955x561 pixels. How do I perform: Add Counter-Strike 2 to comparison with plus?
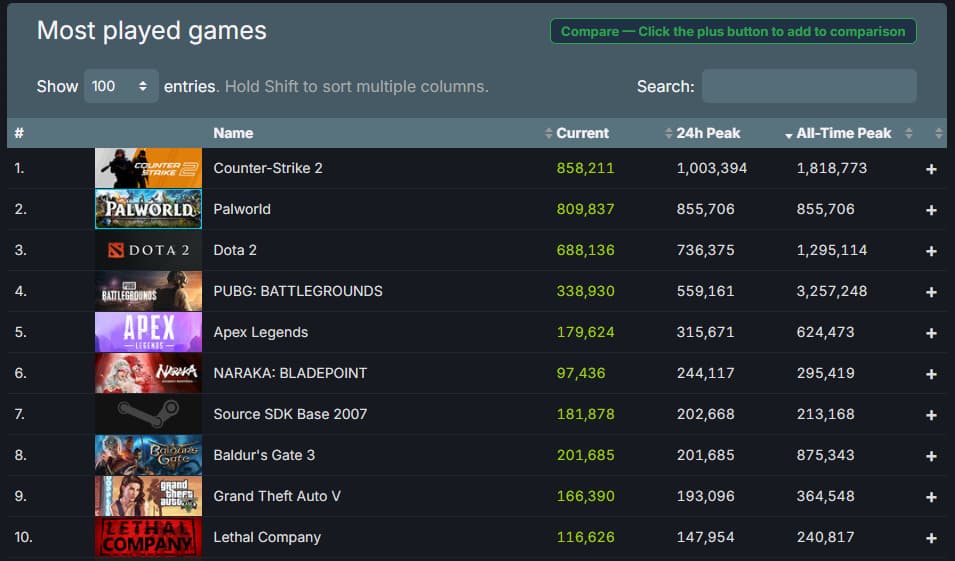click(x=931, y=169)
